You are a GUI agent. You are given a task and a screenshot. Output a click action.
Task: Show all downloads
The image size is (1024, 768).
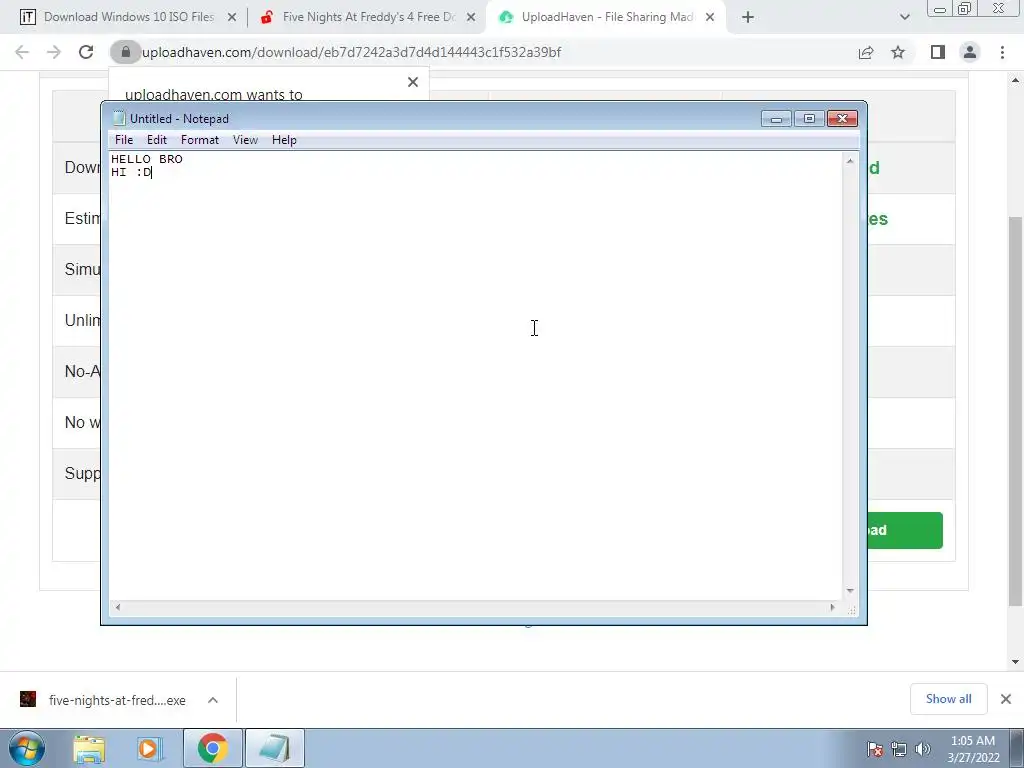(x=948, y=699)
